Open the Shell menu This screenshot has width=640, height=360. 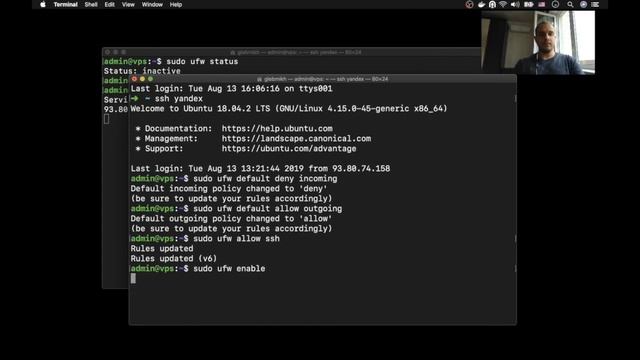(x=91, y=4)
